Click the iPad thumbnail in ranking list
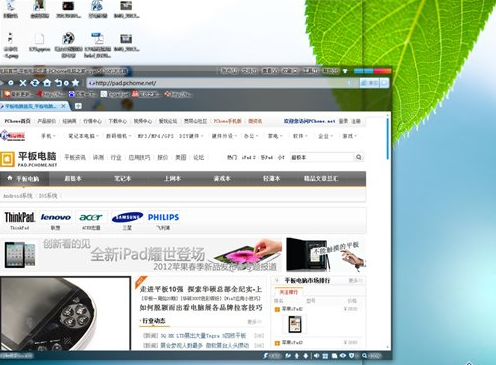This screenshot has height=365, width=496. [295, 324]
